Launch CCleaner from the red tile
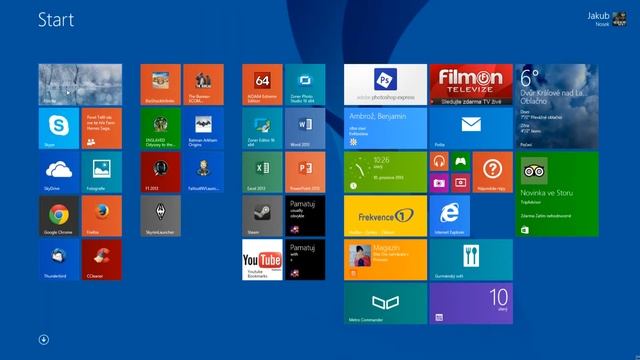Image resolution: width=640 pixels, height=360 pixels. point(102,260)
